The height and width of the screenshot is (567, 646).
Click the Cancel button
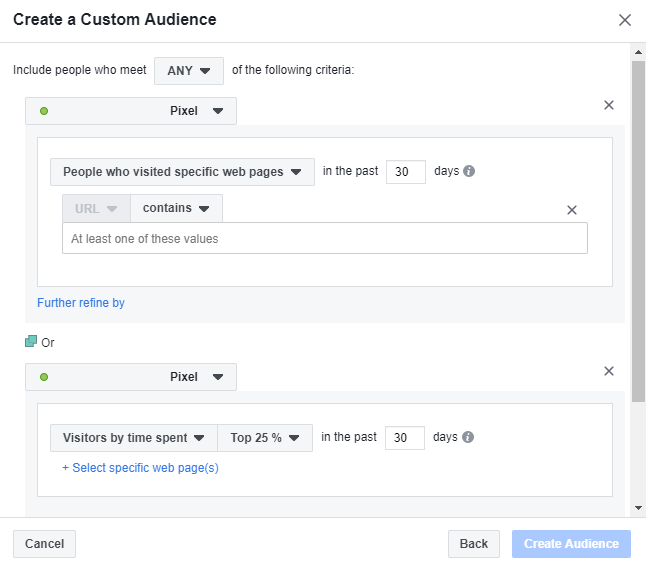(44, 544)
